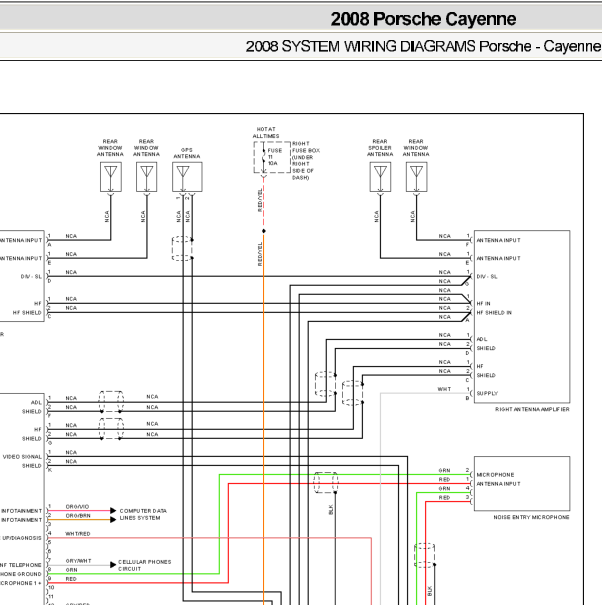Click the "2008 Porsche Cayenne" title heading
Image resolution: width=602 pixels, height=605 pixels.
pos(423,19)
